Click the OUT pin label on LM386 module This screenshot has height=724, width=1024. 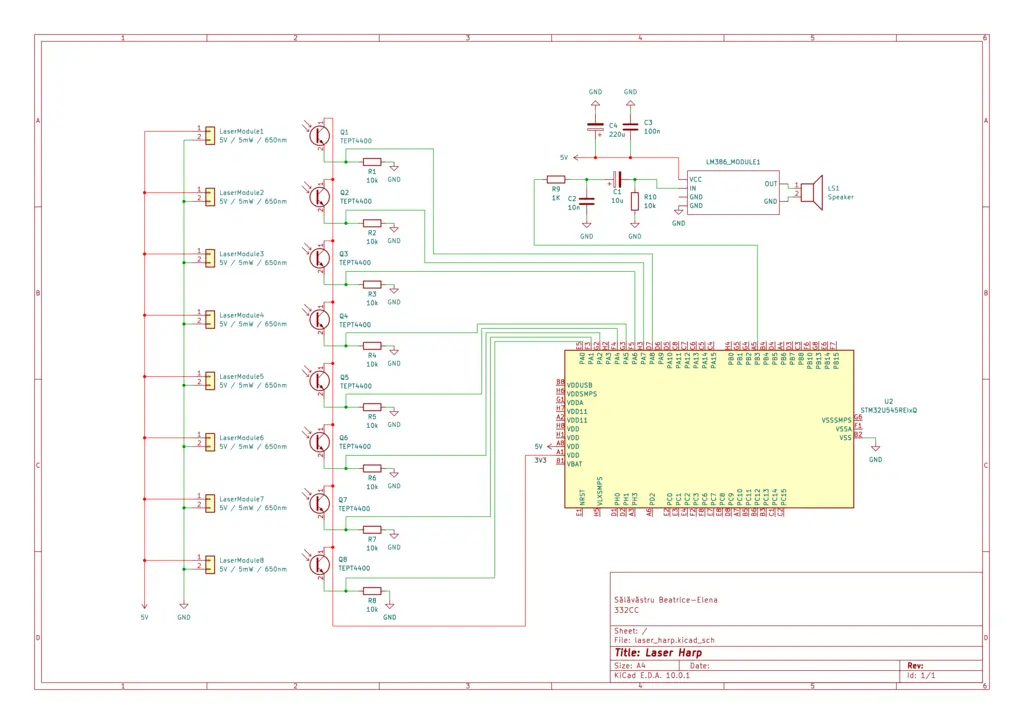pyautogui.click(x=771, y=184)
